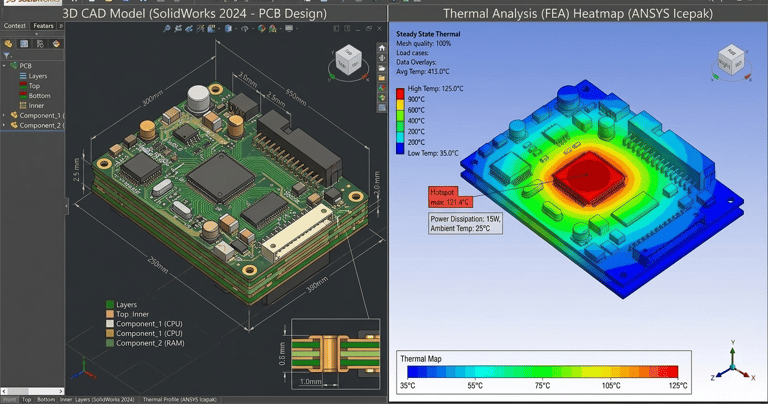Viewport: 768px width, 404px height.
Task: Click the Component_2 (RAM) legend entry
Action: pyautogui.click(x=145, y=343)
